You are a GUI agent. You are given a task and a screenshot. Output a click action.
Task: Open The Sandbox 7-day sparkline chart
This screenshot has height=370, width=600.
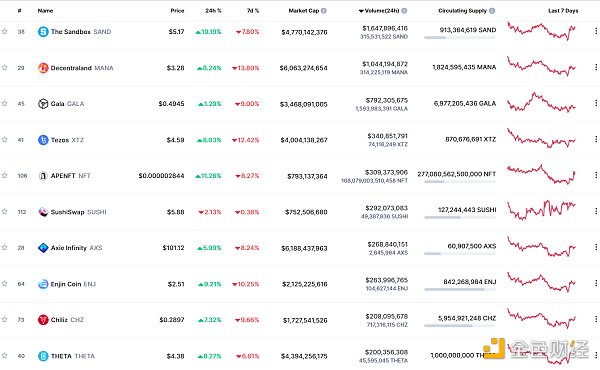(x=541, y=31)
